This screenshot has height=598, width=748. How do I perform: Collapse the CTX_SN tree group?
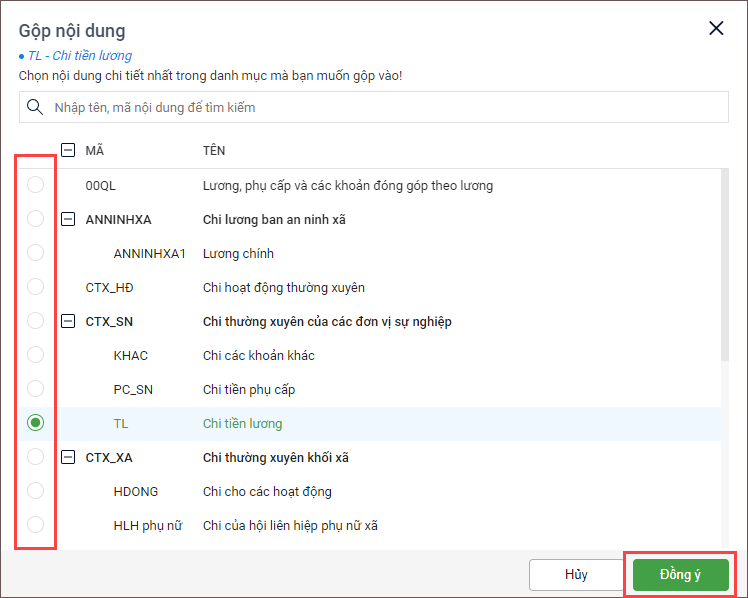(68, 321)
